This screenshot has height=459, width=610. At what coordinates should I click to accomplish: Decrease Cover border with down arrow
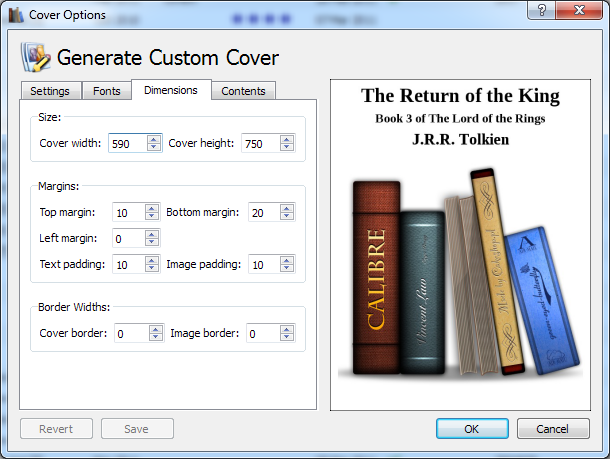[156, 338]
